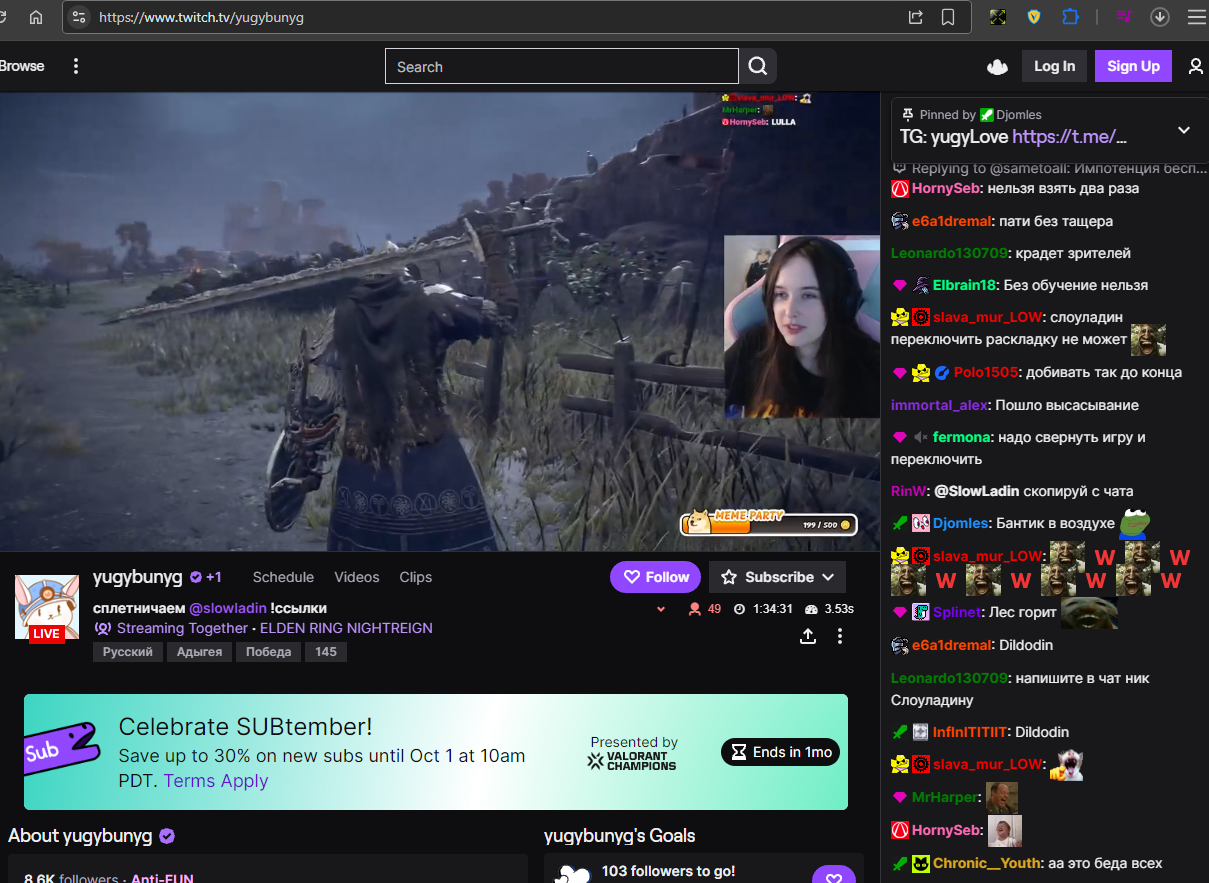Click the viewer count icon showing 49
The height and width of the screenshot is (883, 1209).
tap(694, 609)
